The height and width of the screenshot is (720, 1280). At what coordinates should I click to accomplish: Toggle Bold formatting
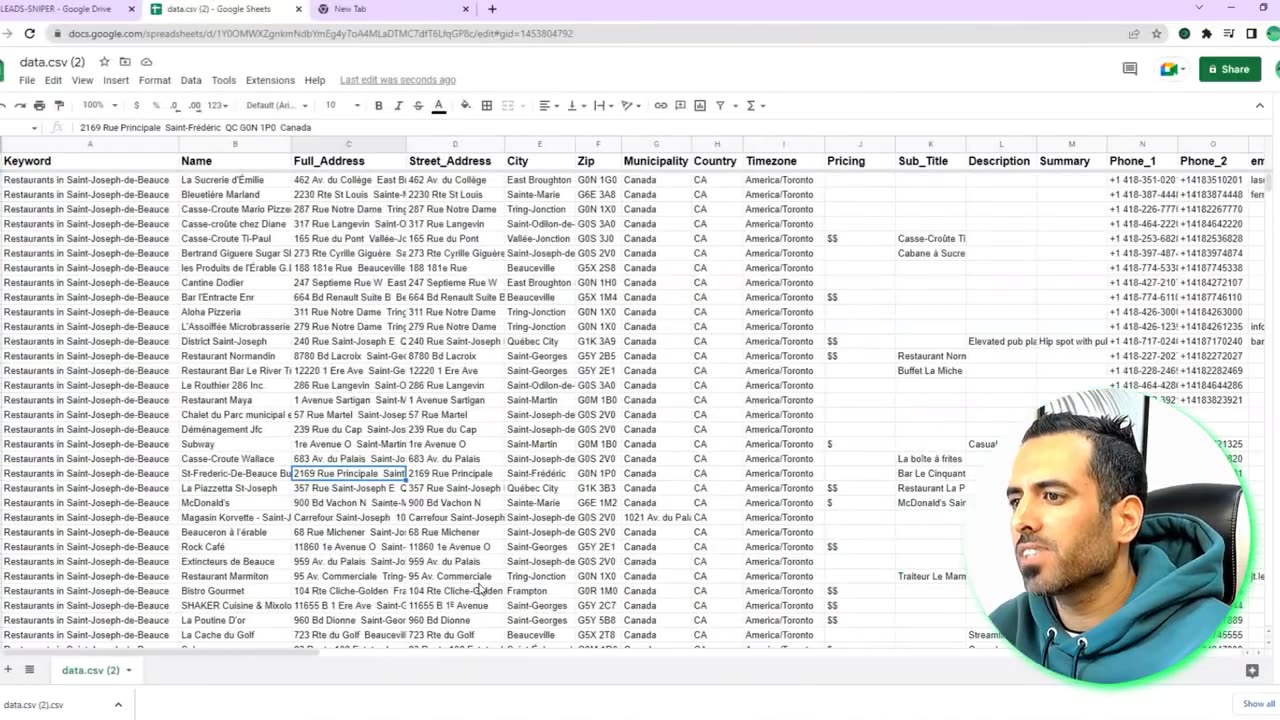click(x=378, y=105)
